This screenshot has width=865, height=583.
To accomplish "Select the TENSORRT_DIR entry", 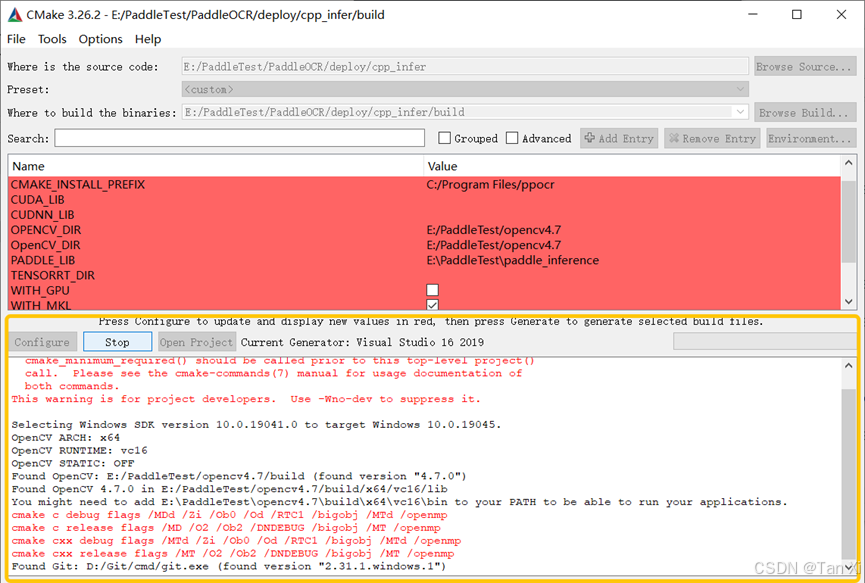I will [424, 275].
